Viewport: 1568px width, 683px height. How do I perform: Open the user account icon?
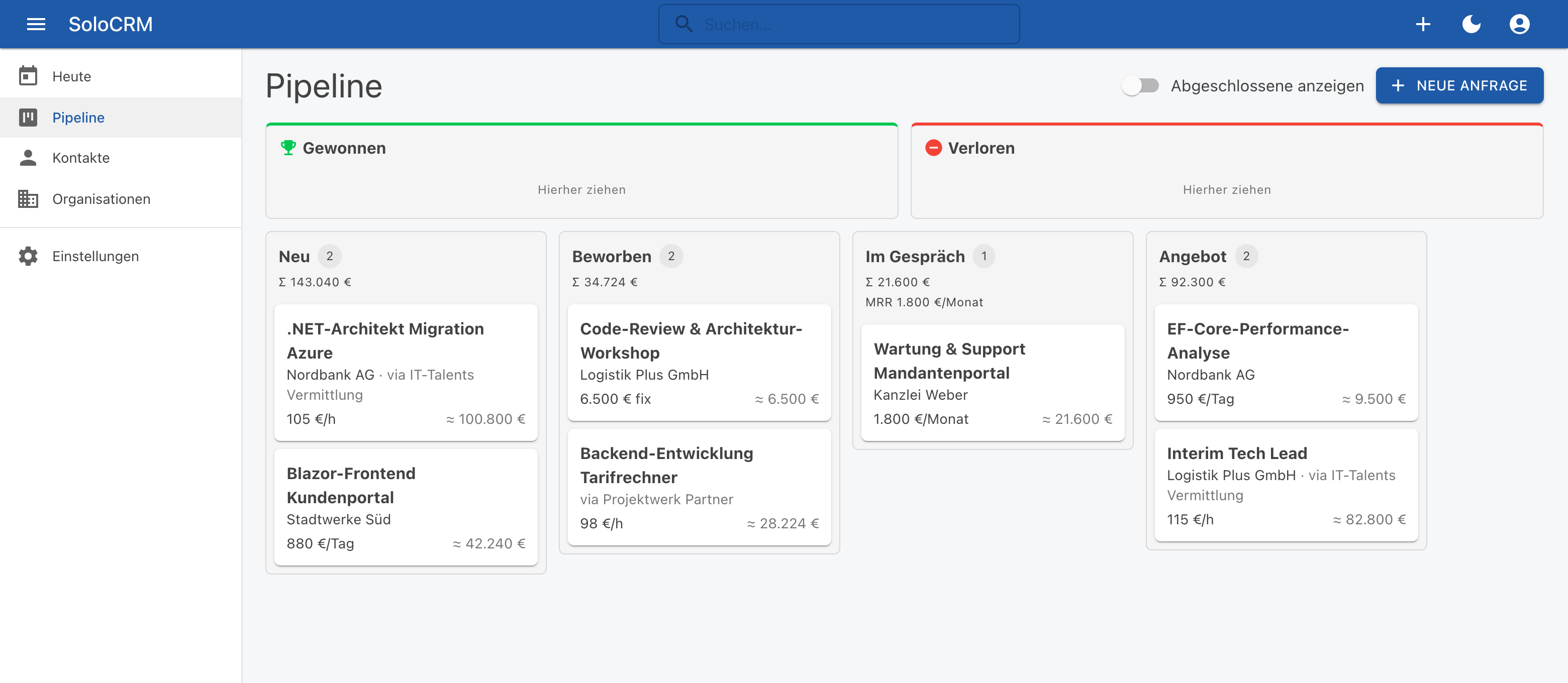pyautogui.click(x=1519, y=24)
